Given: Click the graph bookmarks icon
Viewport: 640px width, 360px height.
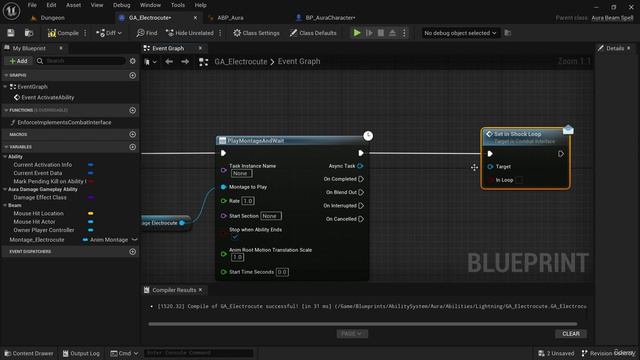Looking at the screenshot, I should [x=150, y=62].
